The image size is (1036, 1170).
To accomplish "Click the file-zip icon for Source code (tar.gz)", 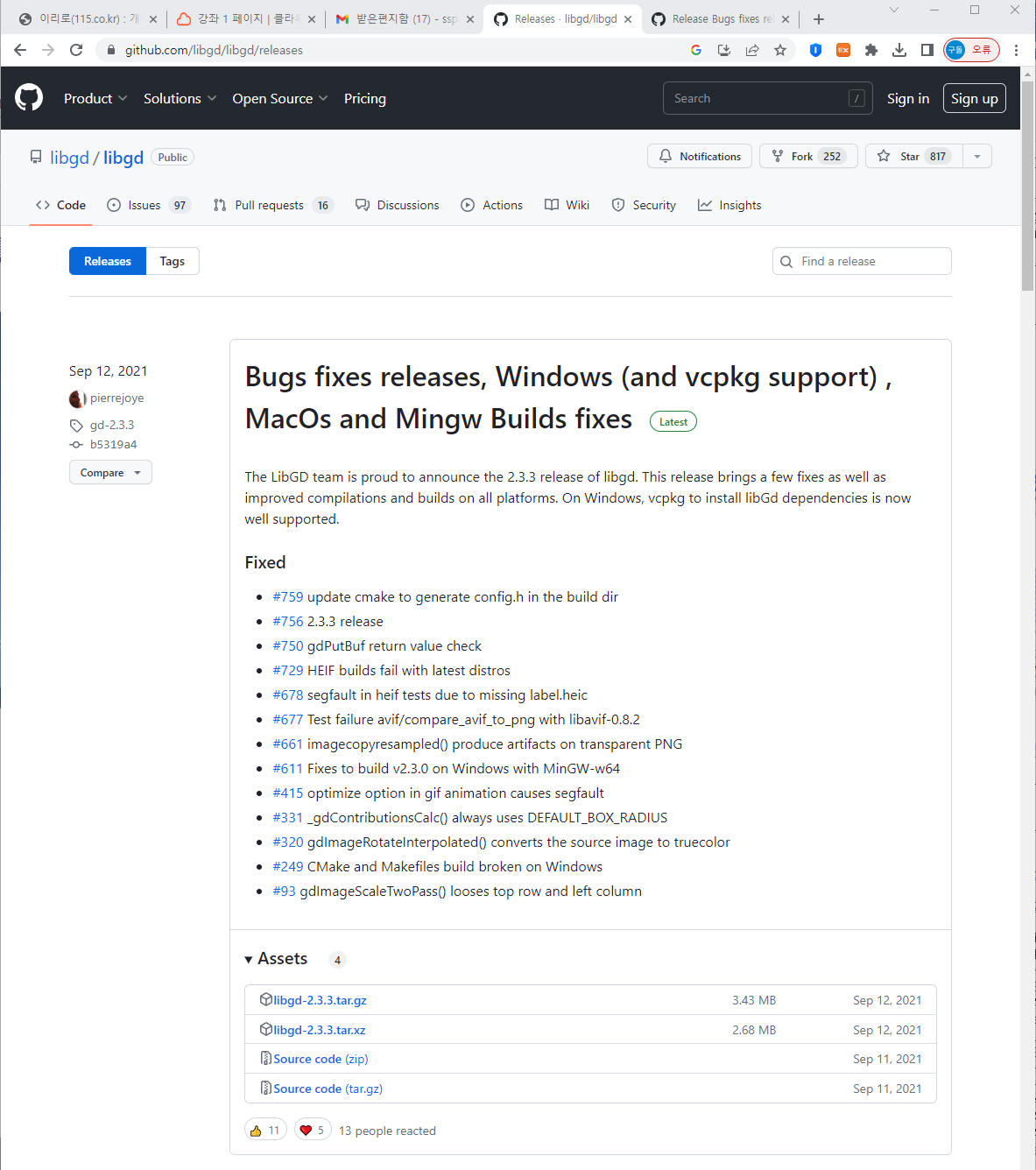I will click(x=266, y=1088).
